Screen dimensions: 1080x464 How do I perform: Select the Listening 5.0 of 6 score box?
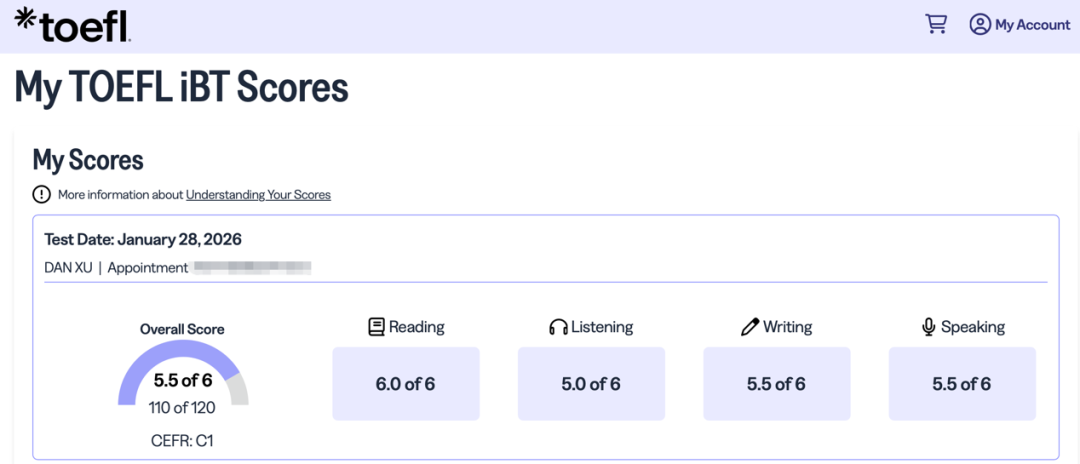point(591,384)
